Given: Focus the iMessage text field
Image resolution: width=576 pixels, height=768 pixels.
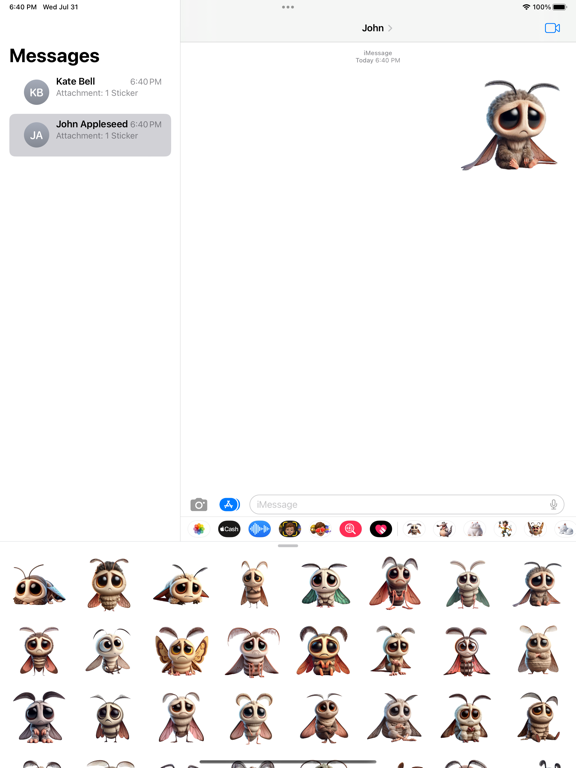Looking at the screenshot, I should pos(407,504).
